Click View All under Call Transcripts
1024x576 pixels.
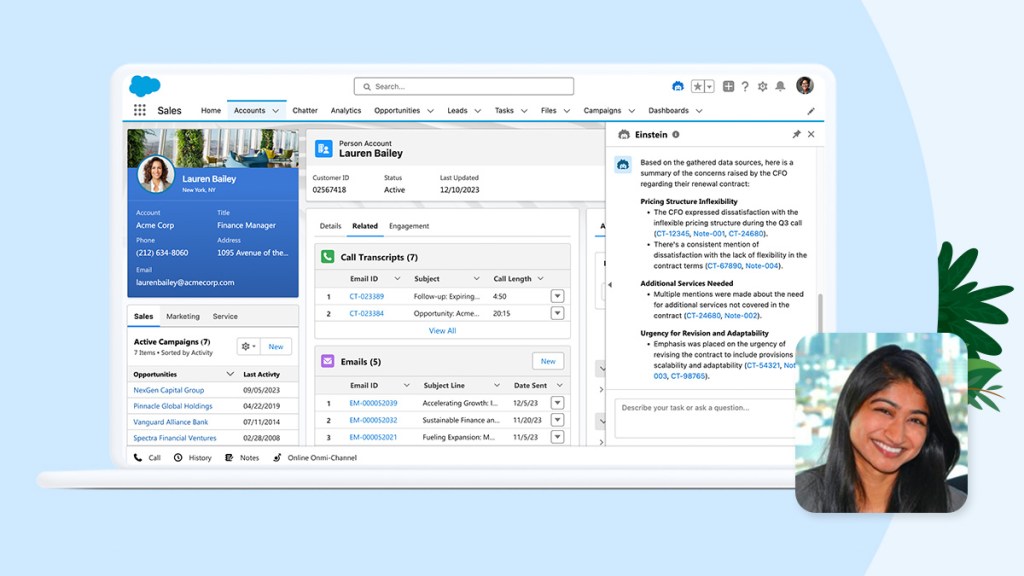coord(442,330)
